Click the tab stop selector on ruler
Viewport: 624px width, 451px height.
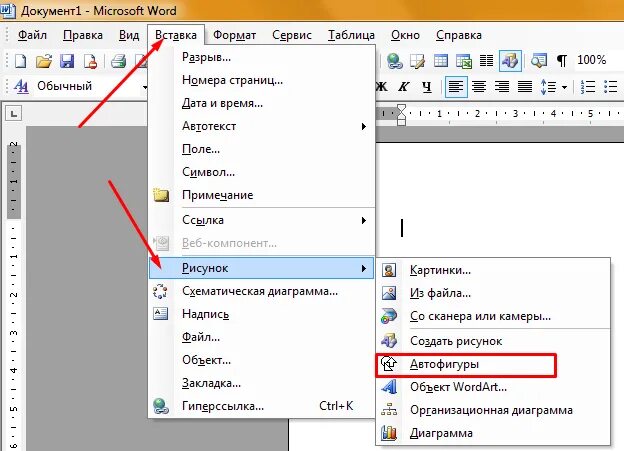pos(14,114)
